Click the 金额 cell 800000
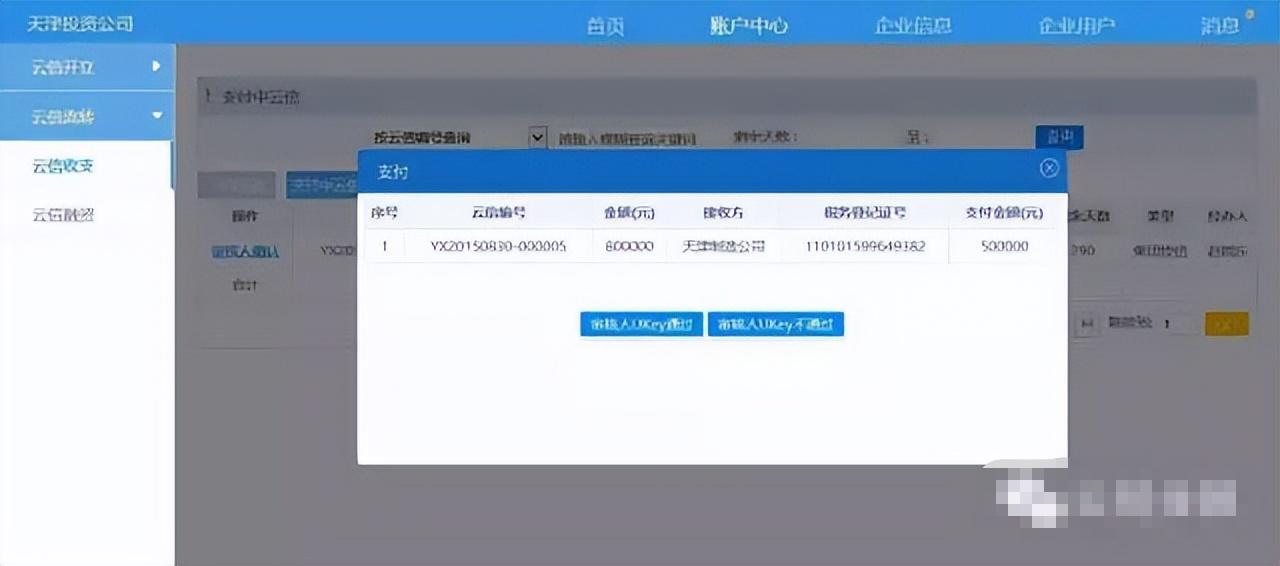The image size is (1280, 566). click(x=630, y=246)
